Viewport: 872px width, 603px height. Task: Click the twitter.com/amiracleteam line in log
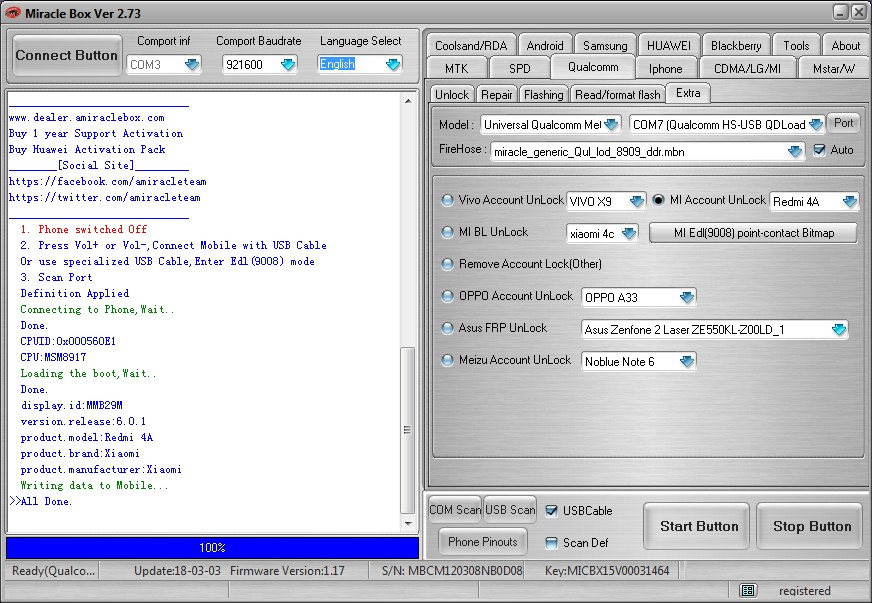pyautogui.click(x=105, y=197)
